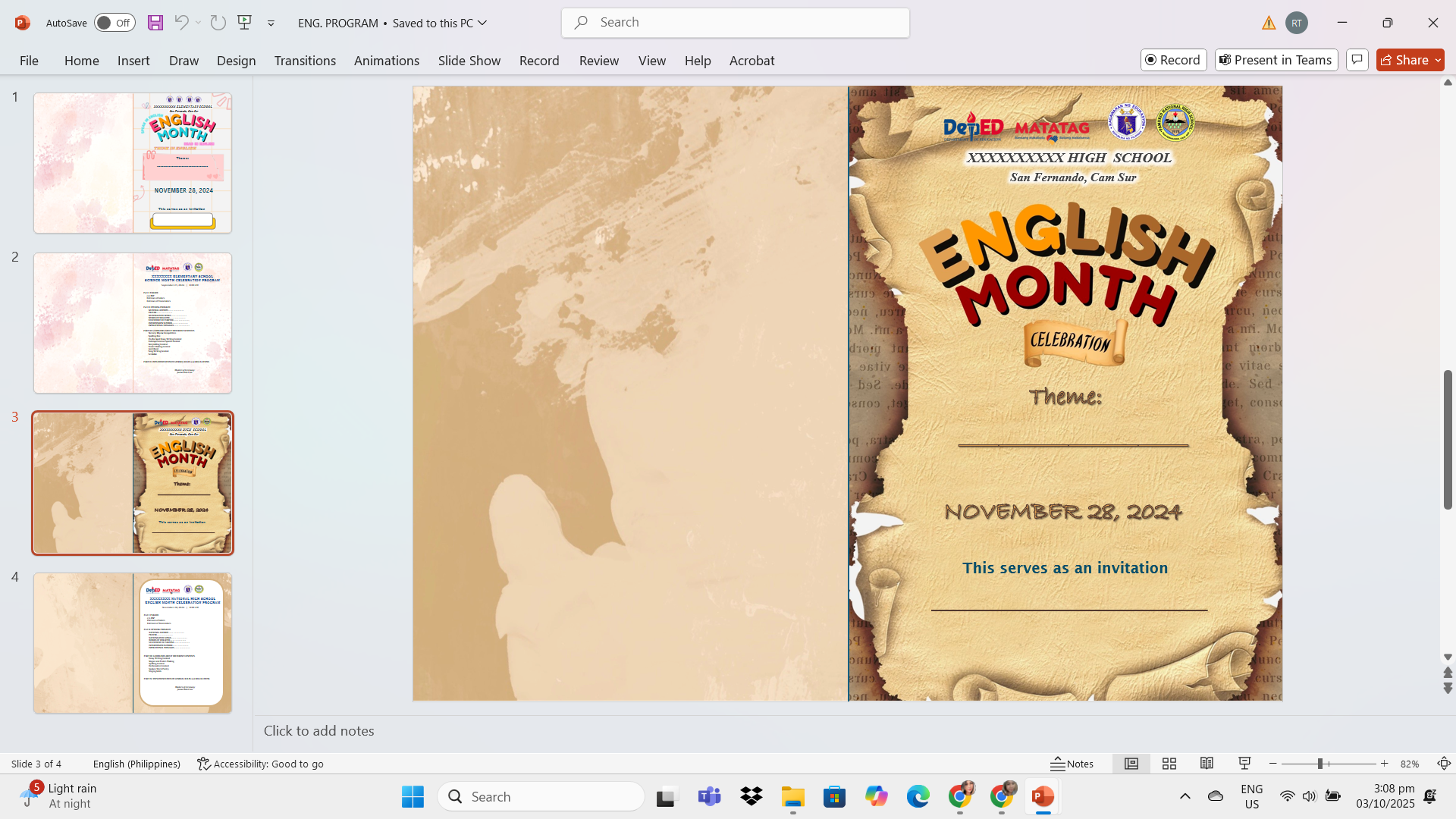Select slide 4 thumbnail
This screenshot has height=819, width=1456.
point(133,643)
